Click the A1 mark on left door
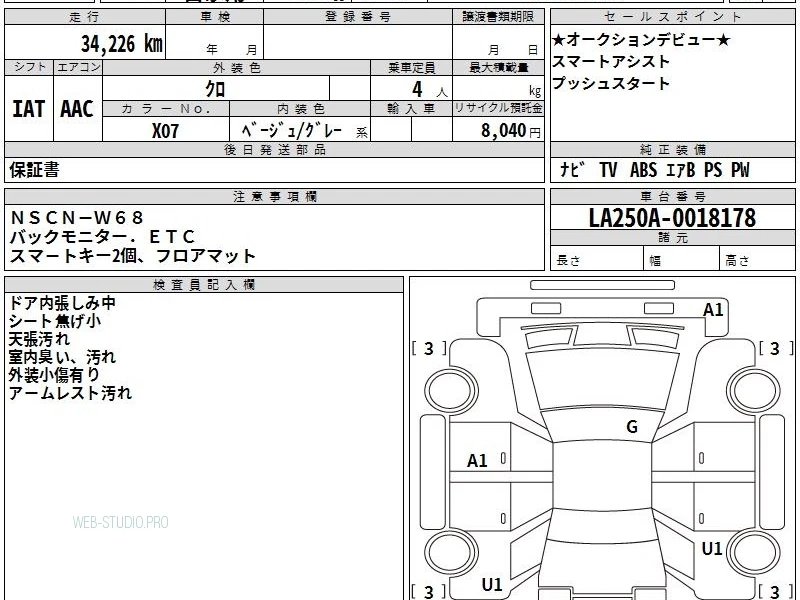The image size is (800, 600). (477, 461)
